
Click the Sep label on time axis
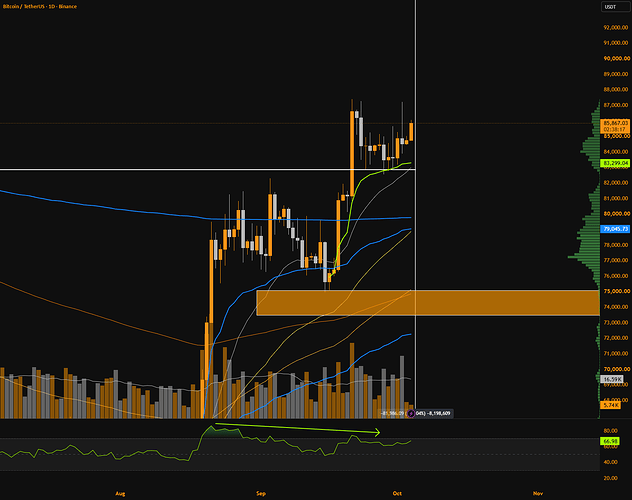click(x=261, y=494)
